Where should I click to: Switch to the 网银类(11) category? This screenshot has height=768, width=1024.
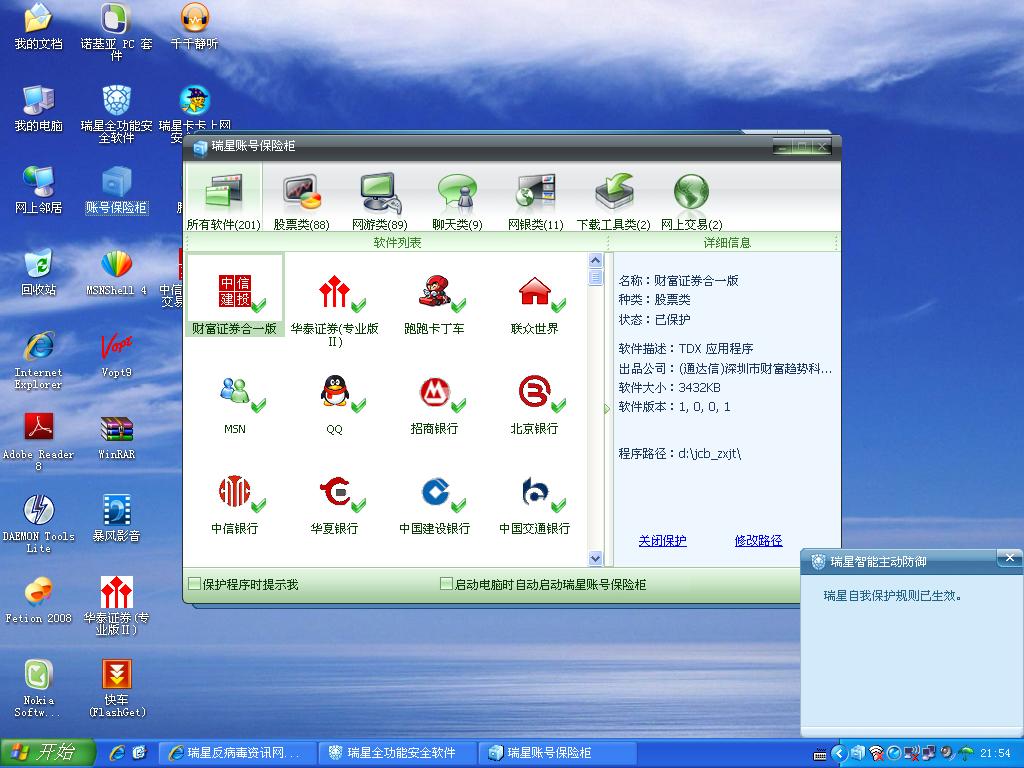click(x=536, y=201)
